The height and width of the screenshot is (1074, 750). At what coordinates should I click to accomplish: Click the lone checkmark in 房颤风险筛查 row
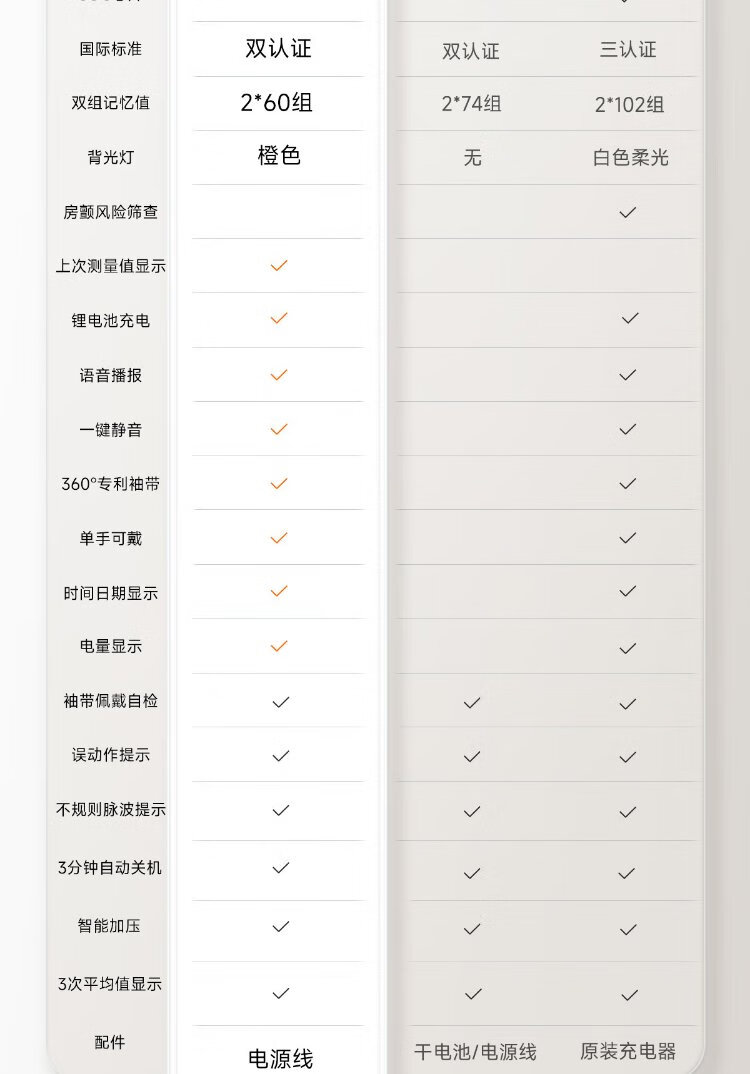click(628, 212)
